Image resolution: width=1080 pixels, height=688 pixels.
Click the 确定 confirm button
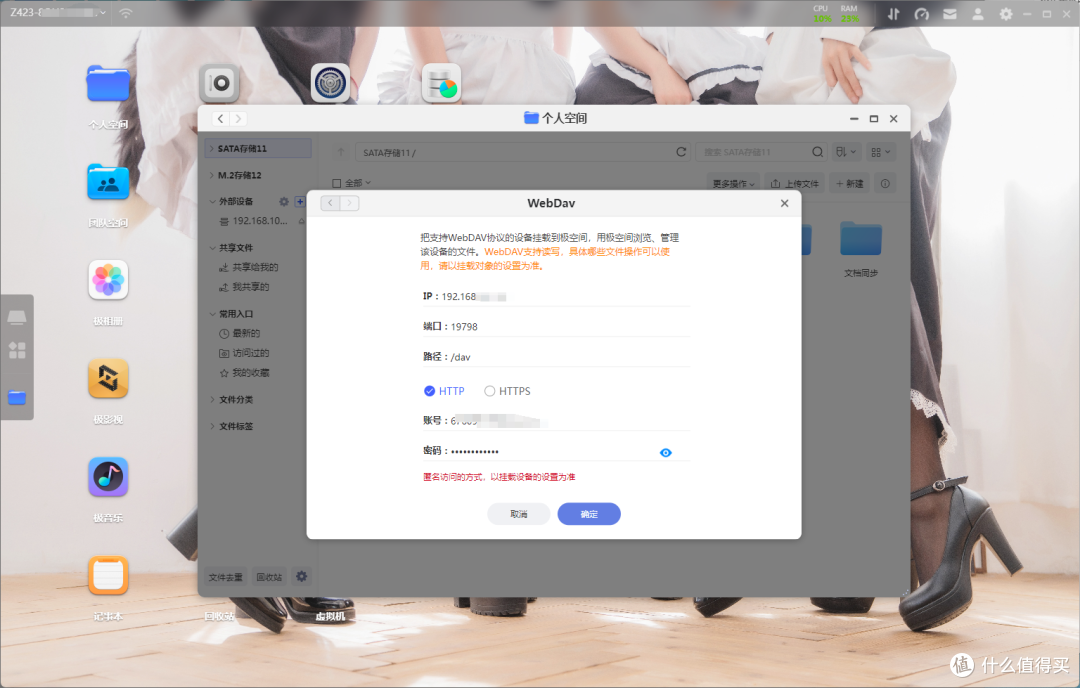tap(589, 514)
